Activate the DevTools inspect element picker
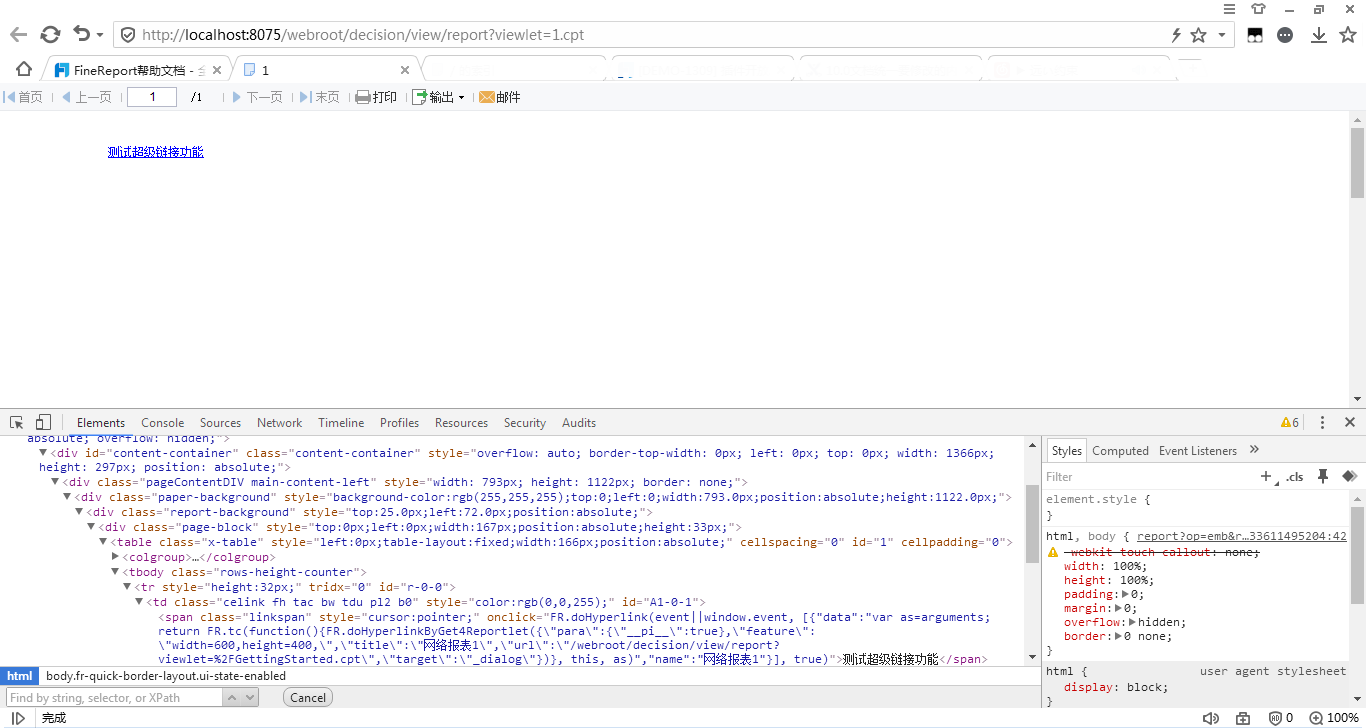The image size is (1366, 728). [x=17, y=422]
